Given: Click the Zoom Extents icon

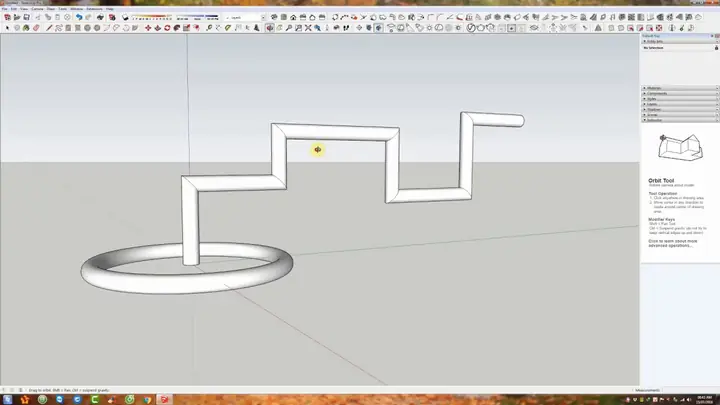Looking at the screenshot, I should coord(308,28).
